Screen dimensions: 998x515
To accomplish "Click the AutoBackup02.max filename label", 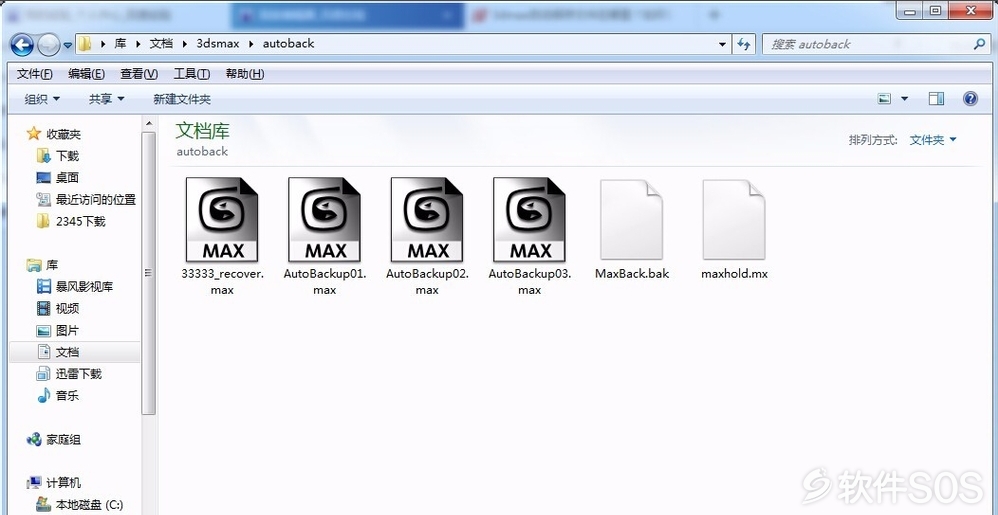I will [x=427, y=281].
